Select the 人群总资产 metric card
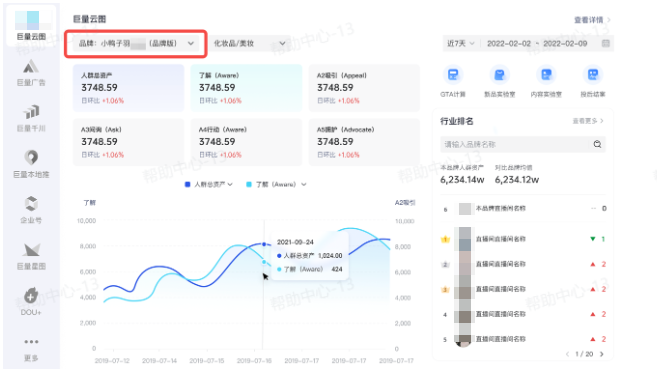 (x=128, y=88)
